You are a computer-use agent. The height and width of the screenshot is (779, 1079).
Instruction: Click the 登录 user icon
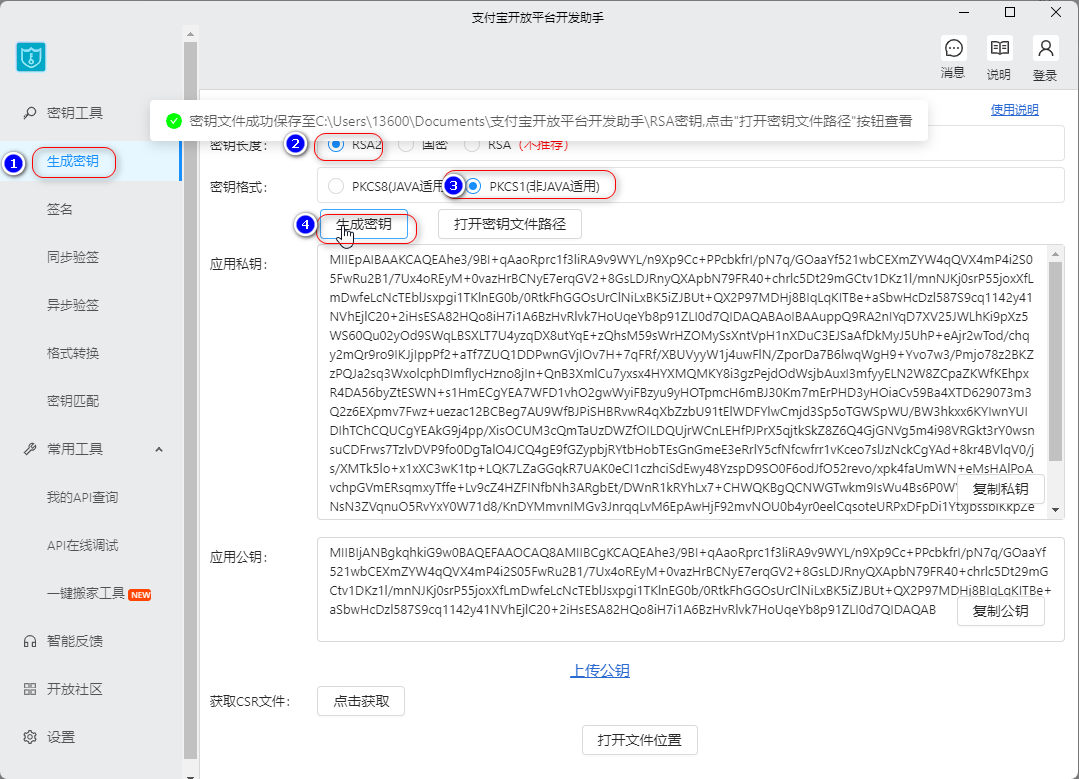[x=1045, y=48]
